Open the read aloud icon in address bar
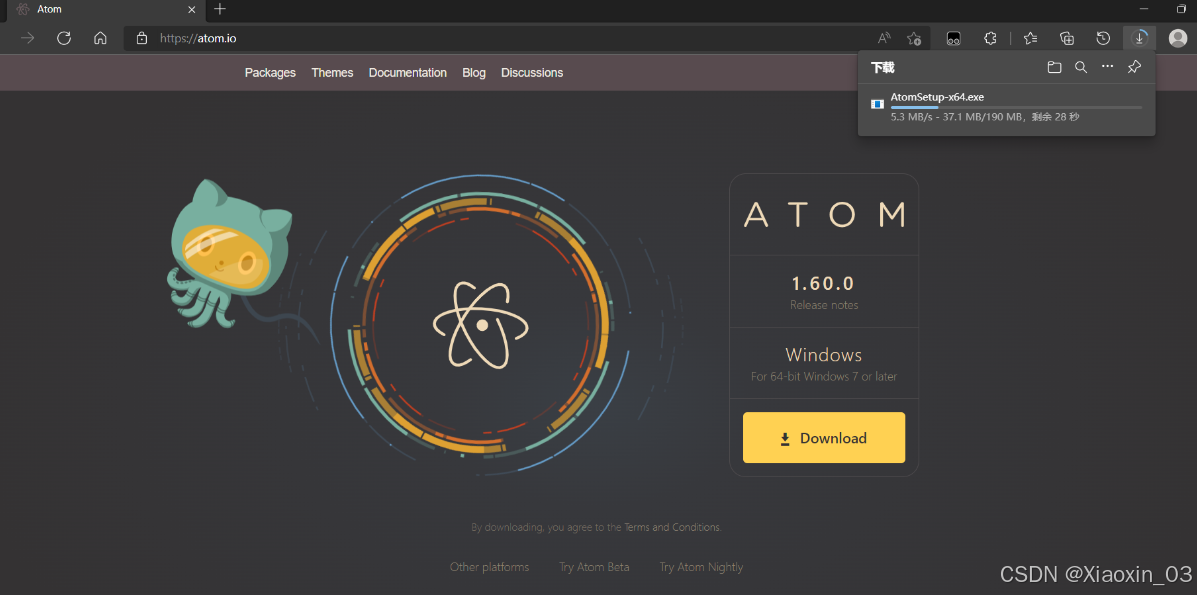 [x=884, y=38]
